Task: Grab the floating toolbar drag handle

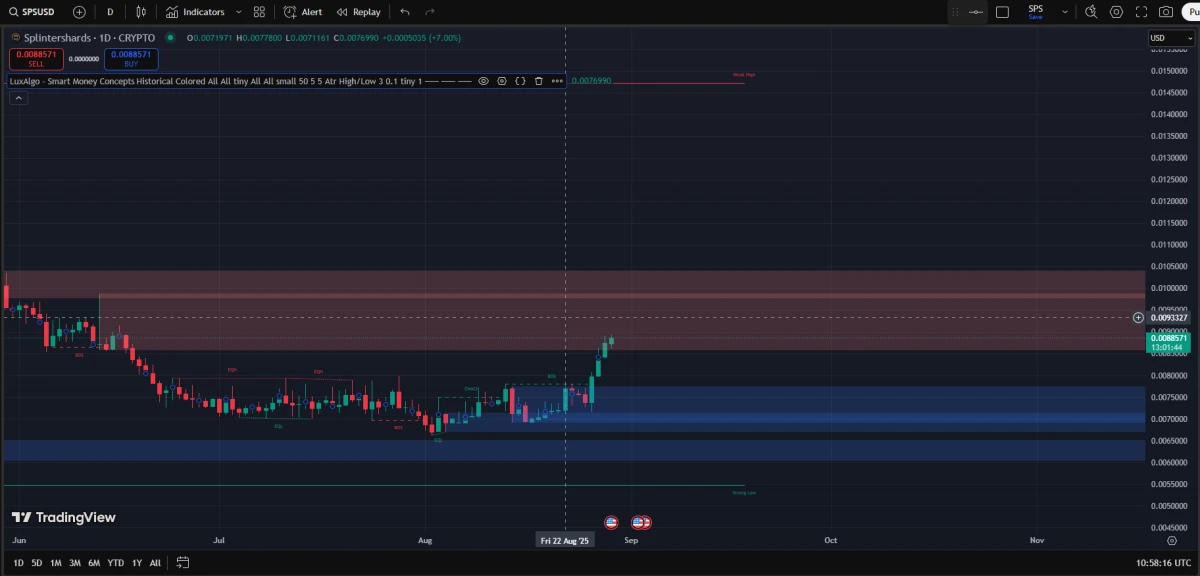Action: click(x=954, y=12)
